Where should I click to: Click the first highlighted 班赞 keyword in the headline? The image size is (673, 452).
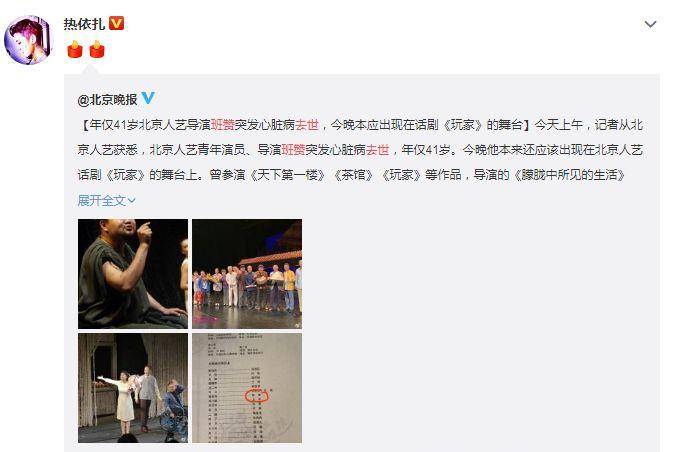pos(222,124)
